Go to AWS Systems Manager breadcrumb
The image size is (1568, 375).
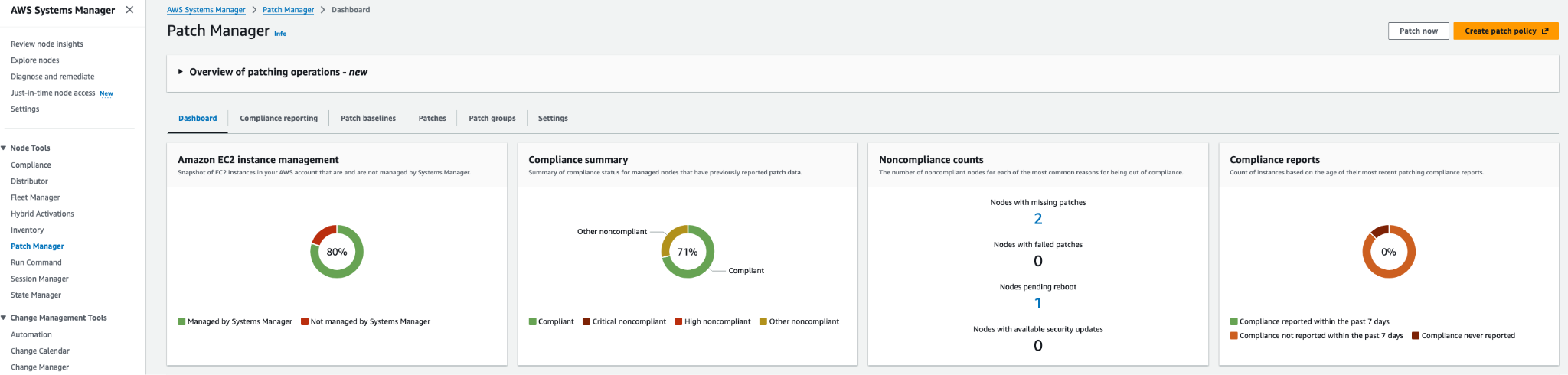(x=206, y=10)
